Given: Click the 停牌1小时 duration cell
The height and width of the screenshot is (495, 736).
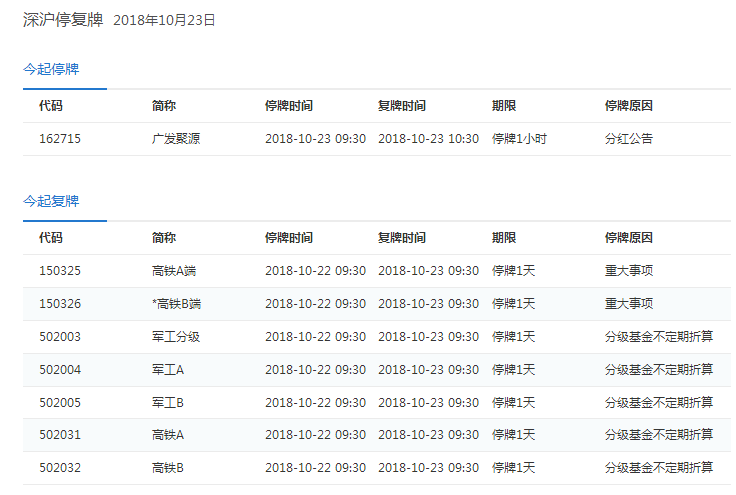Looking at the screenshot, I should [x=519, y=139].
